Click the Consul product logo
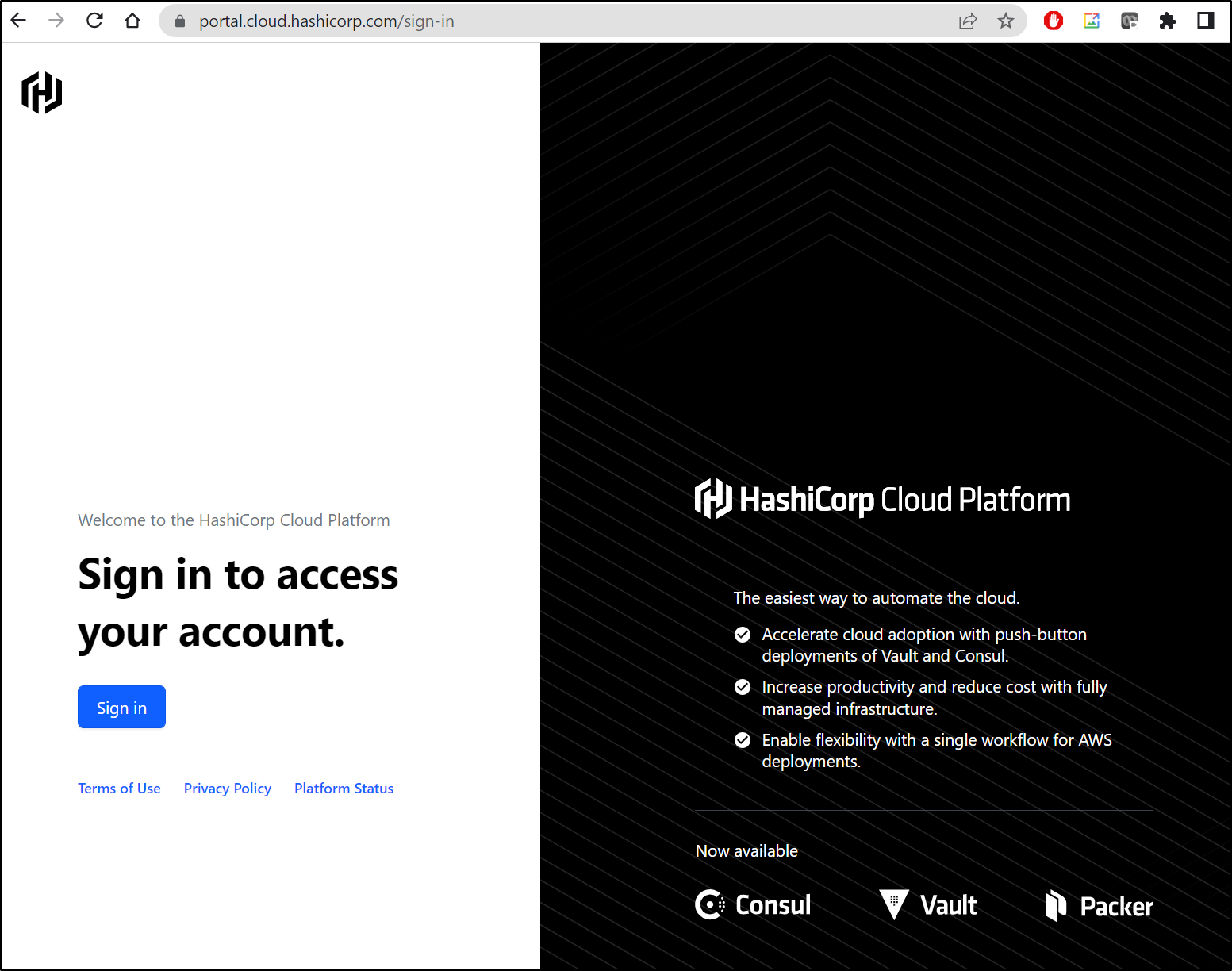Image resolution: width=1232 pixels, height=971 pixels. [x=753, y=904]
